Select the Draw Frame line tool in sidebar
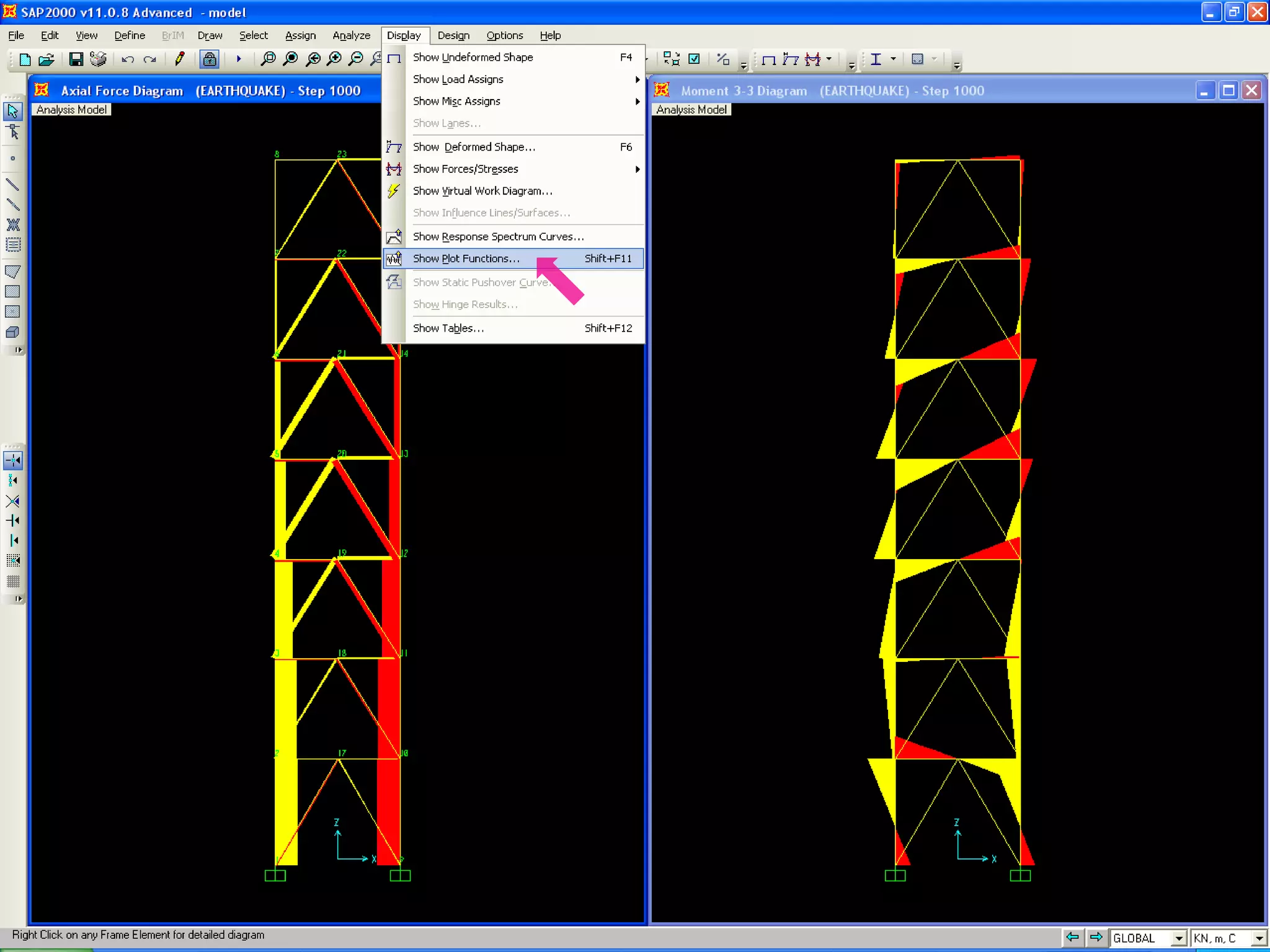1270x952 pixels. click(x=12, y=185)
